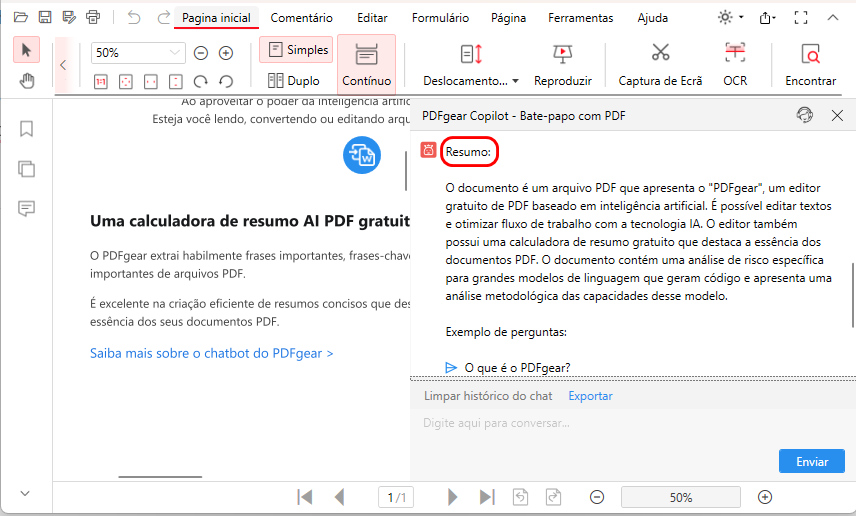Open the 50% zoom level dropdown

click(175, 52)
